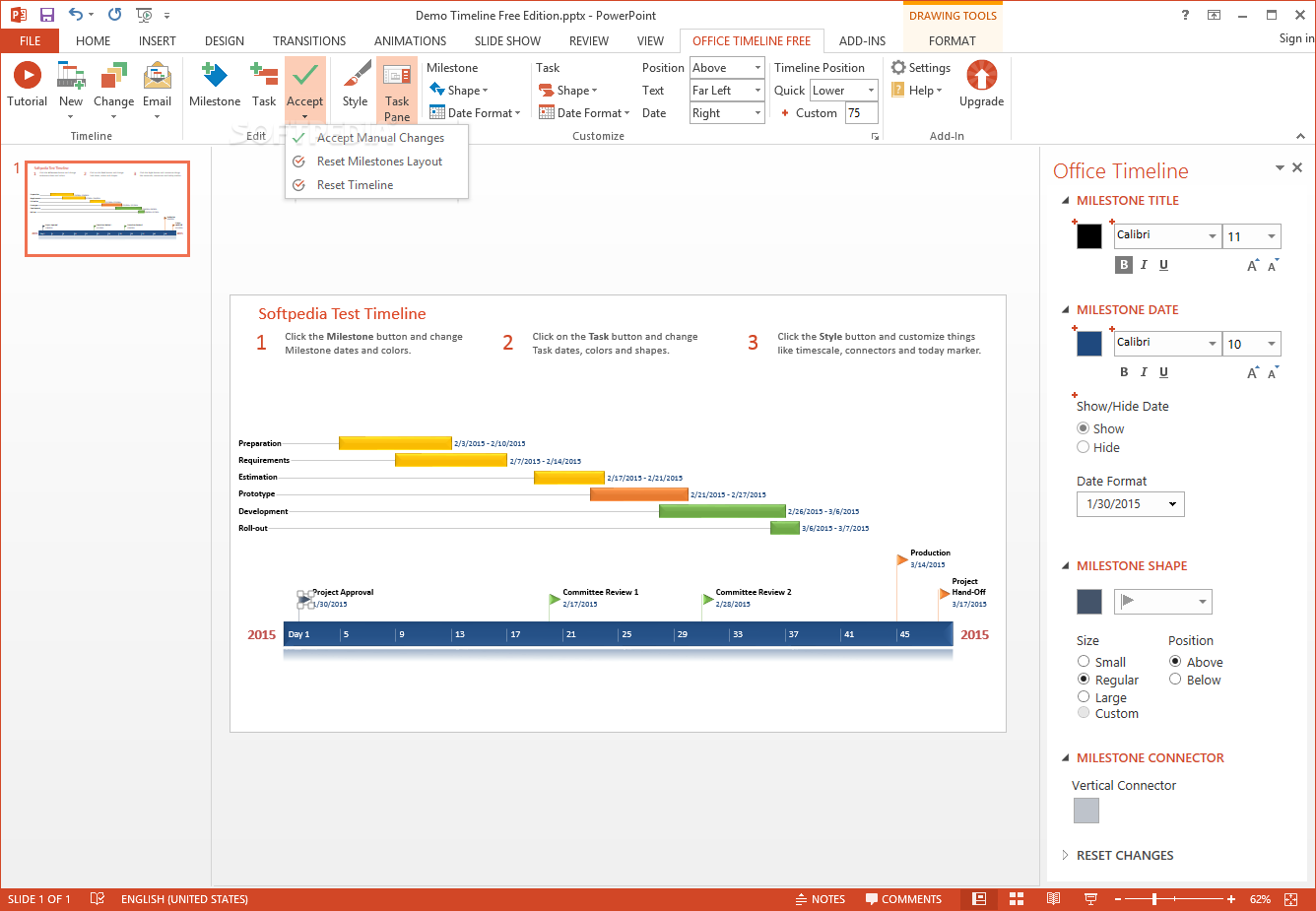Toggle the Task Pane icon
The width and height of the screenshot is (1316, 911).
coord(397,76)
